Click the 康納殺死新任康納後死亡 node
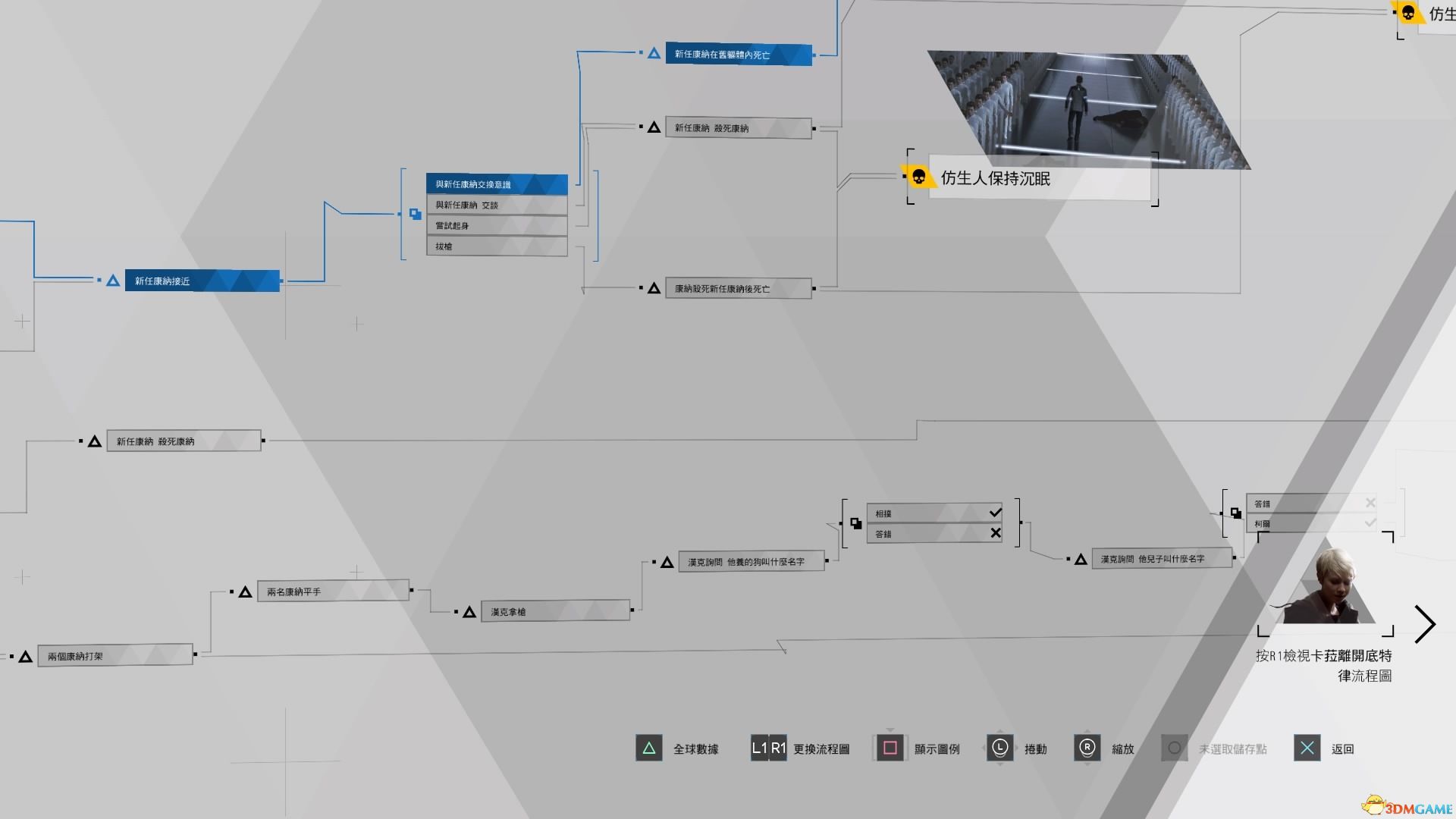1456x819 pixels. [x=739, y=288]
